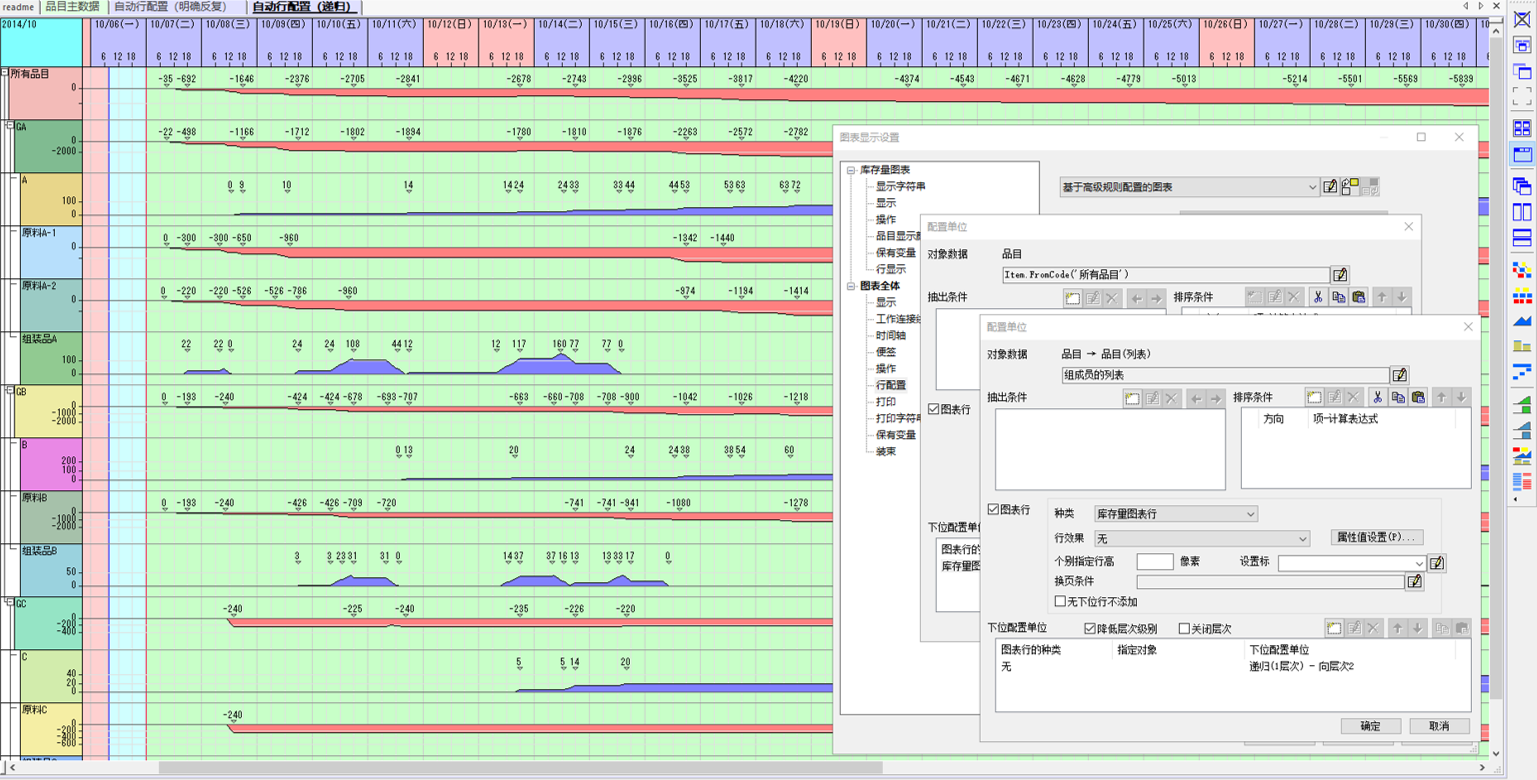The image size is (1537, 780).
Task: Paste 排序条件 entry in front dialog
Action: click(x=1418, y=397)
